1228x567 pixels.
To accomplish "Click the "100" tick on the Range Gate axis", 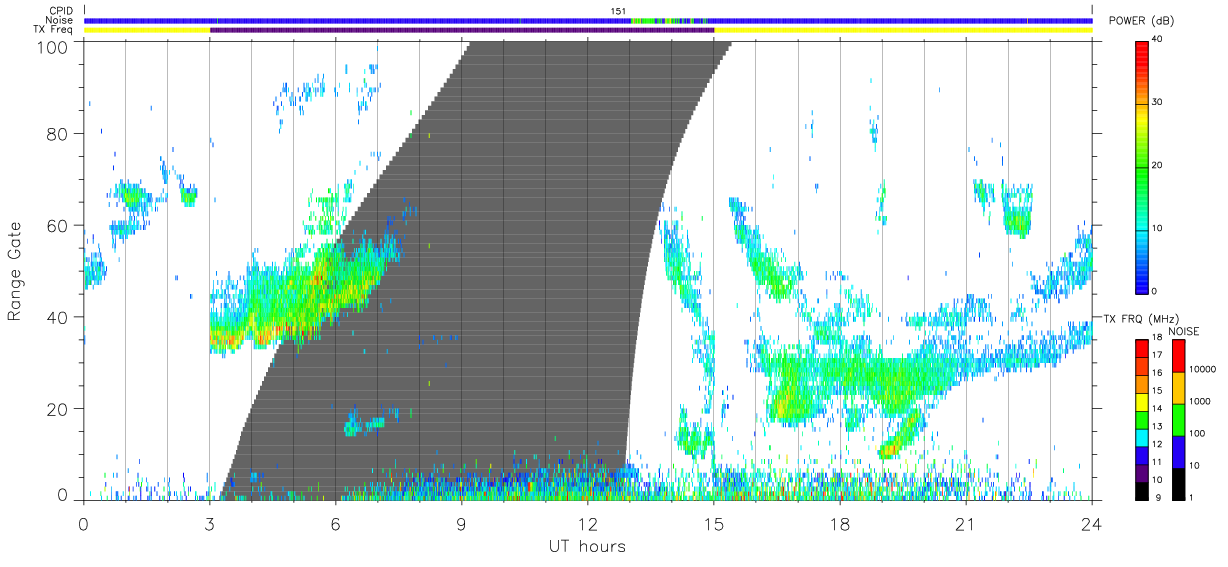I will click(x=54, y=47).
